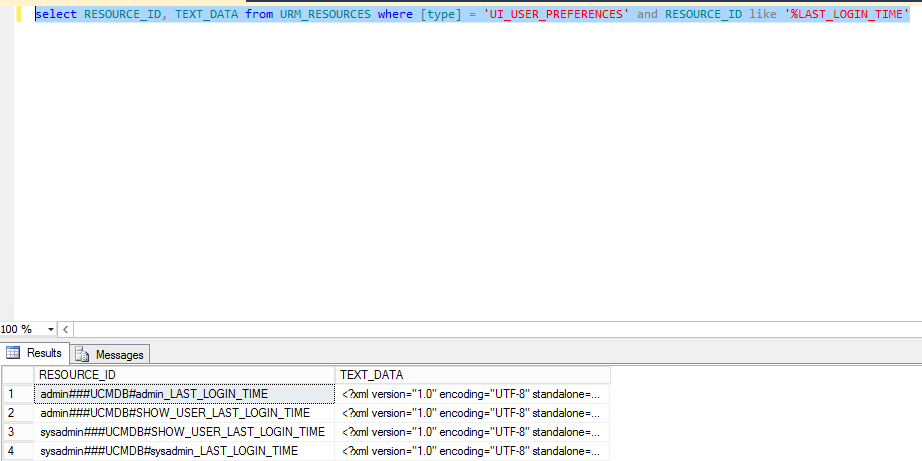The width and height of the screenshot is (922, 461).
Task: Select row 2 using its row number
Action: [17, 413]
